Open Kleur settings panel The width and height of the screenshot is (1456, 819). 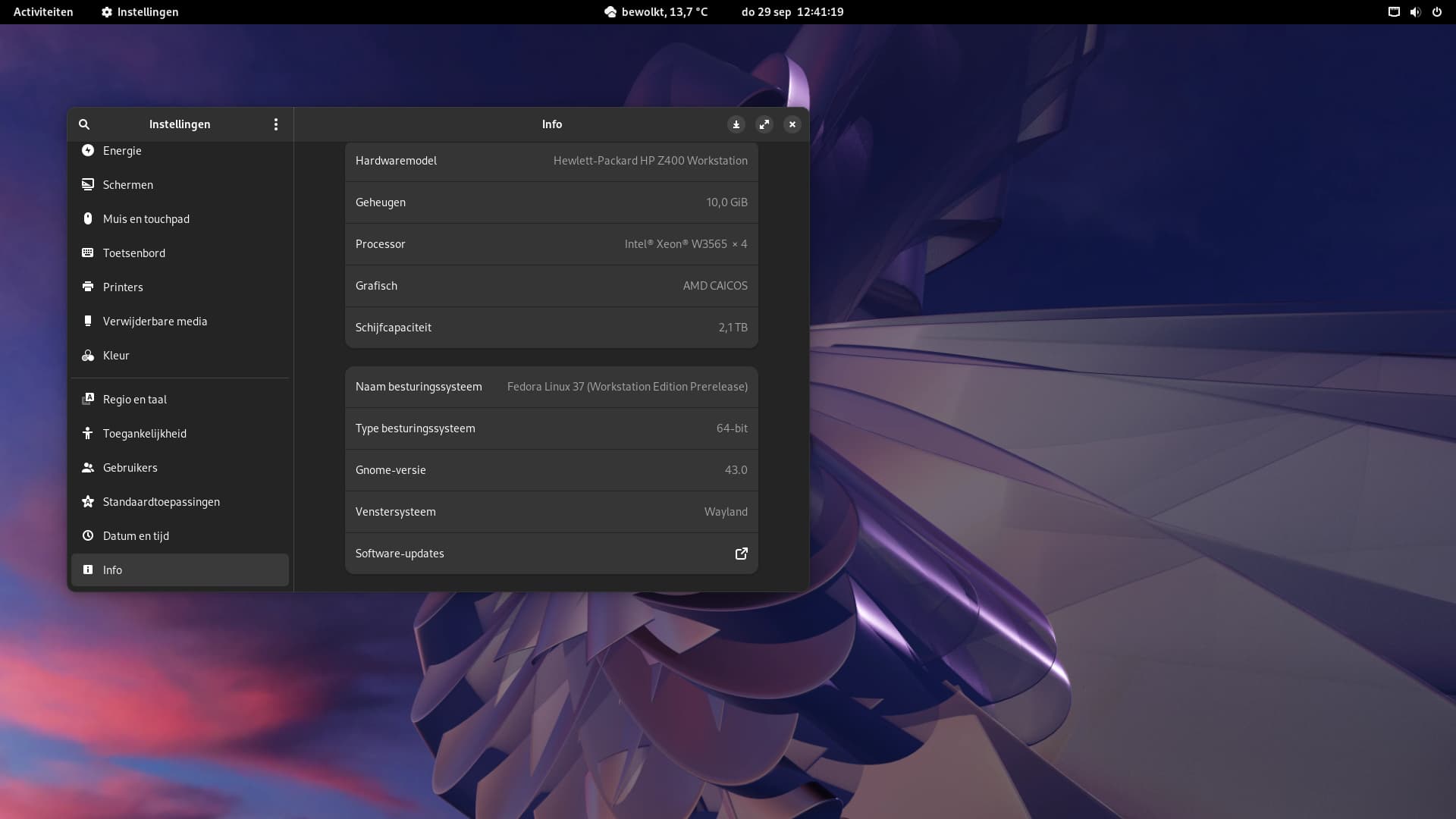click(180, 355)
